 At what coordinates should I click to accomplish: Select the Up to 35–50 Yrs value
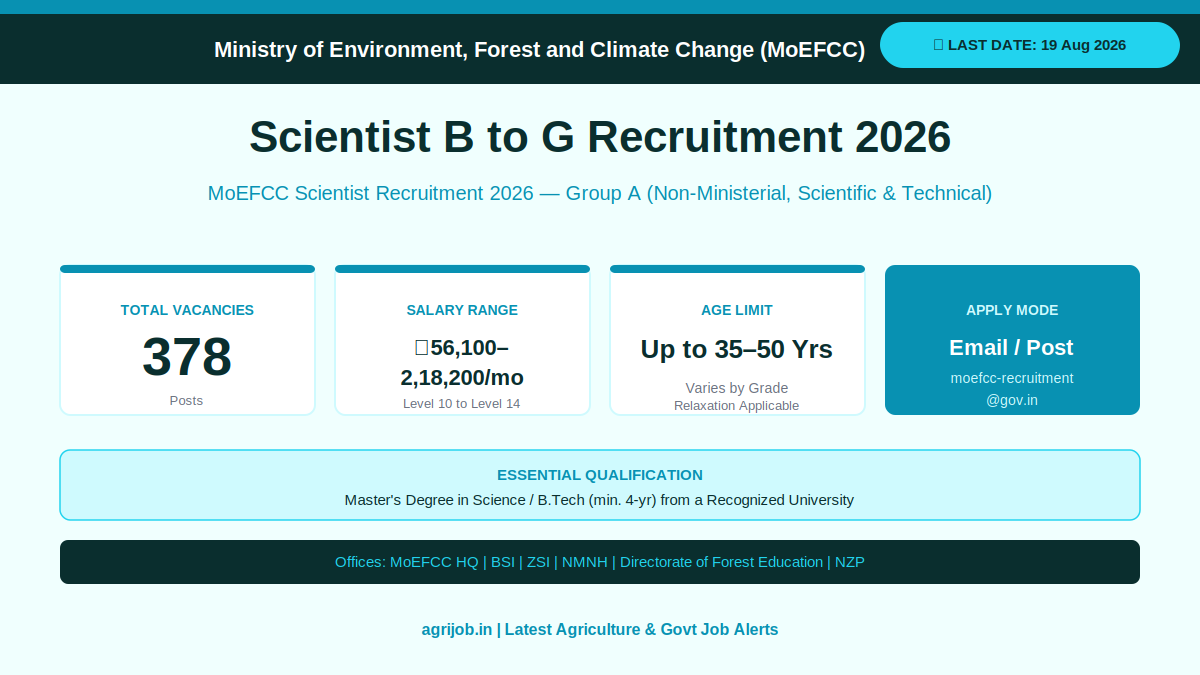(x=737, y=349)
